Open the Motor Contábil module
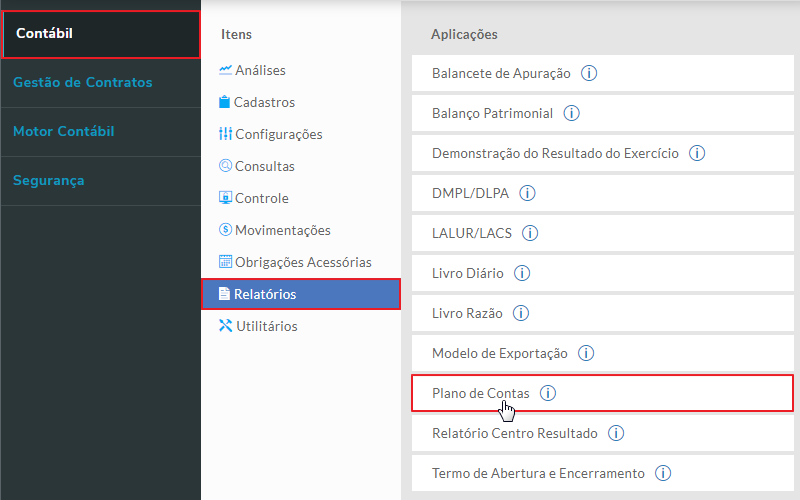The height and width of the screenshot is (500, 800). point(64,131)
